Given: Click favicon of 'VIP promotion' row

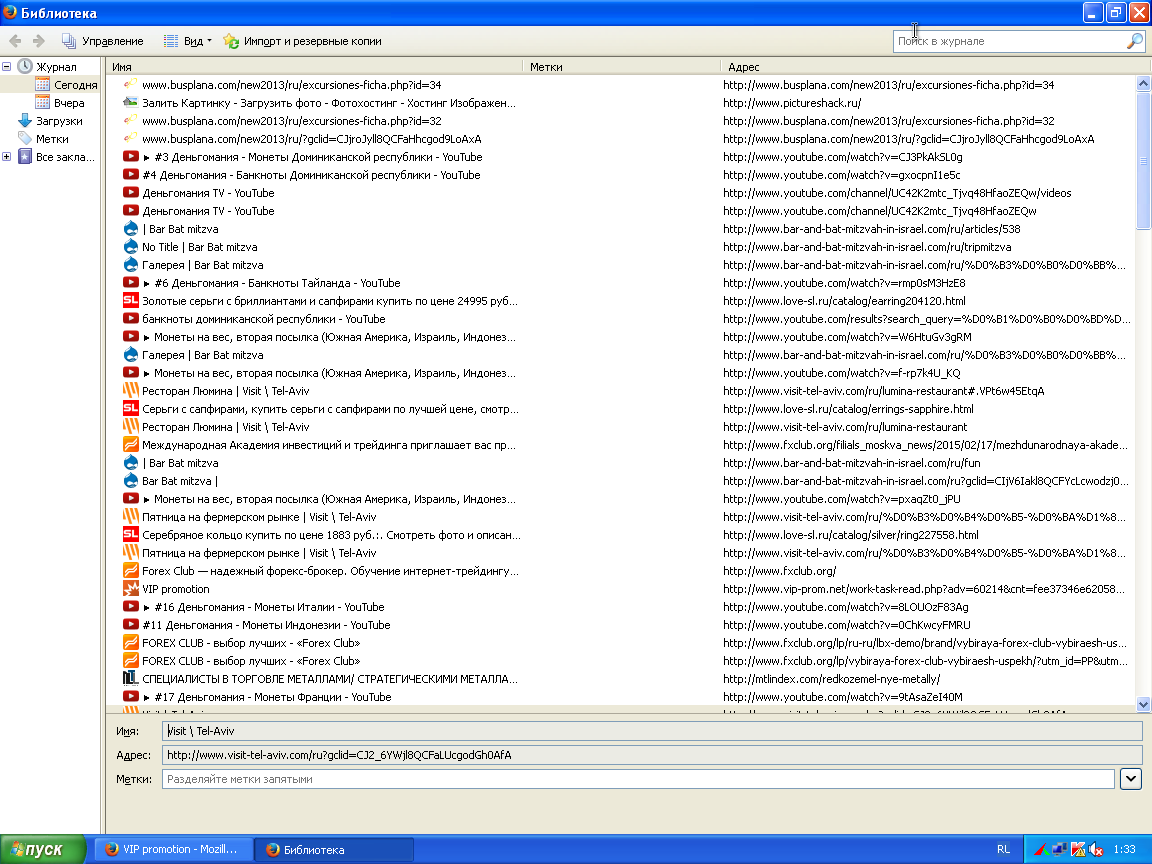Looking at the screenshot, I should (x=131, y=588).
